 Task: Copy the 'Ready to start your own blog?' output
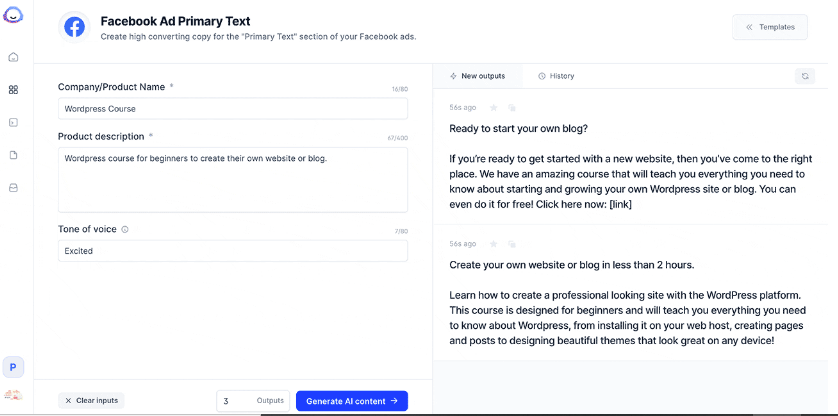[x=511, y=108]
